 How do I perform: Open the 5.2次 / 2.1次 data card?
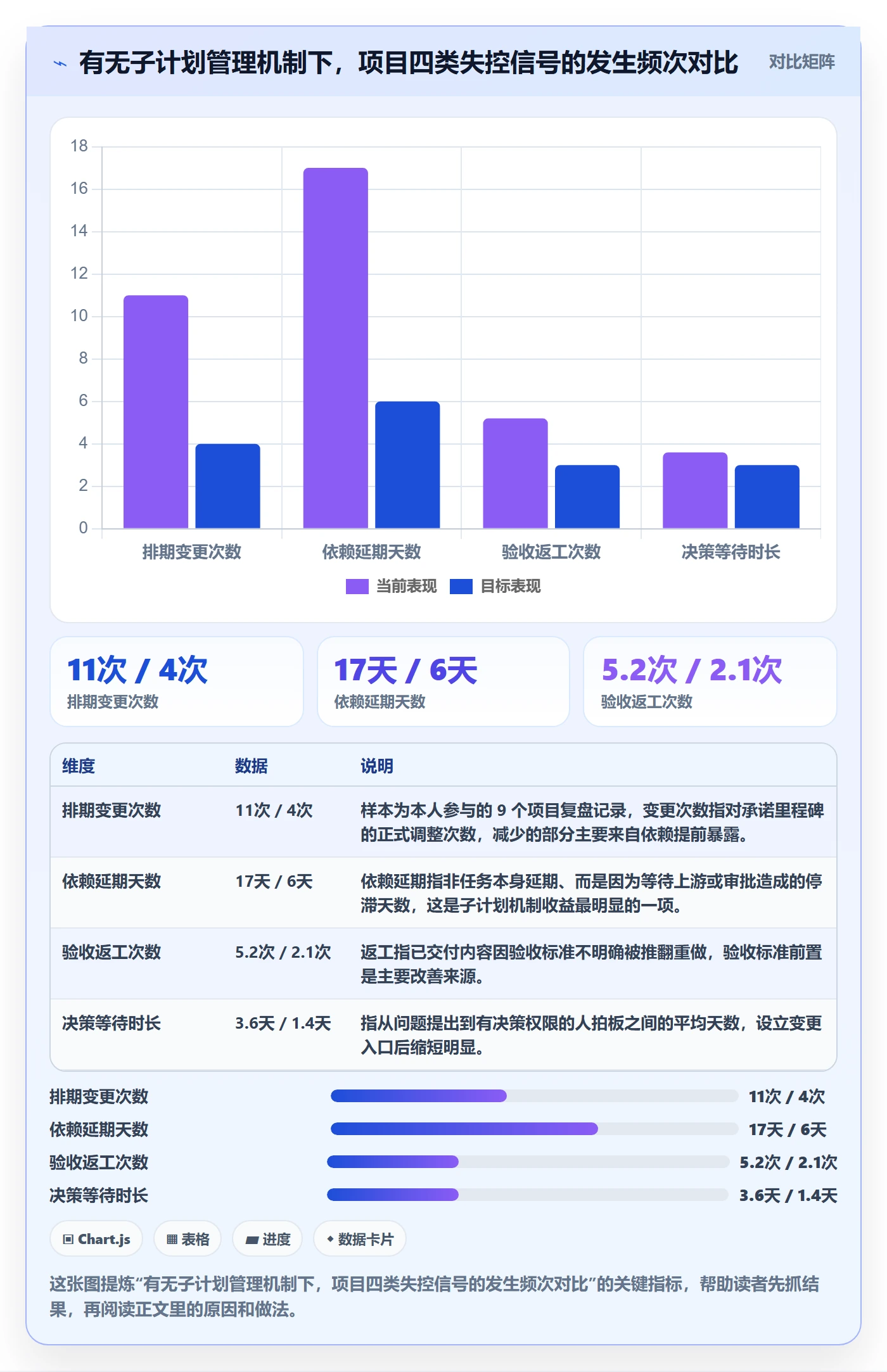tap(710, 682)
